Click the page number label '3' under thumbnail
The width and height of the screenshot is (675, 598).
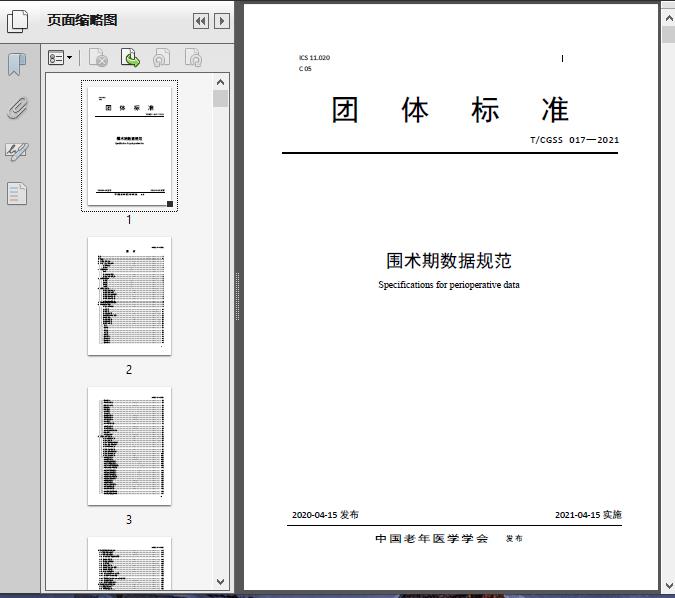pos(129,520)
